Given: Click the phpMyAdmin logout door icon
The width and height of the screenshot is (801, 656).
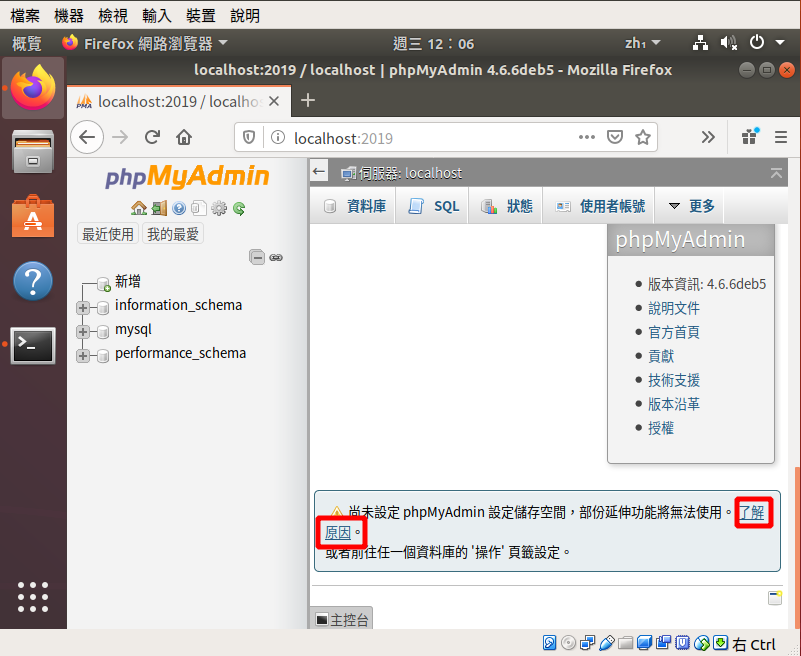Looking at the screenshot, I should 159,208.
